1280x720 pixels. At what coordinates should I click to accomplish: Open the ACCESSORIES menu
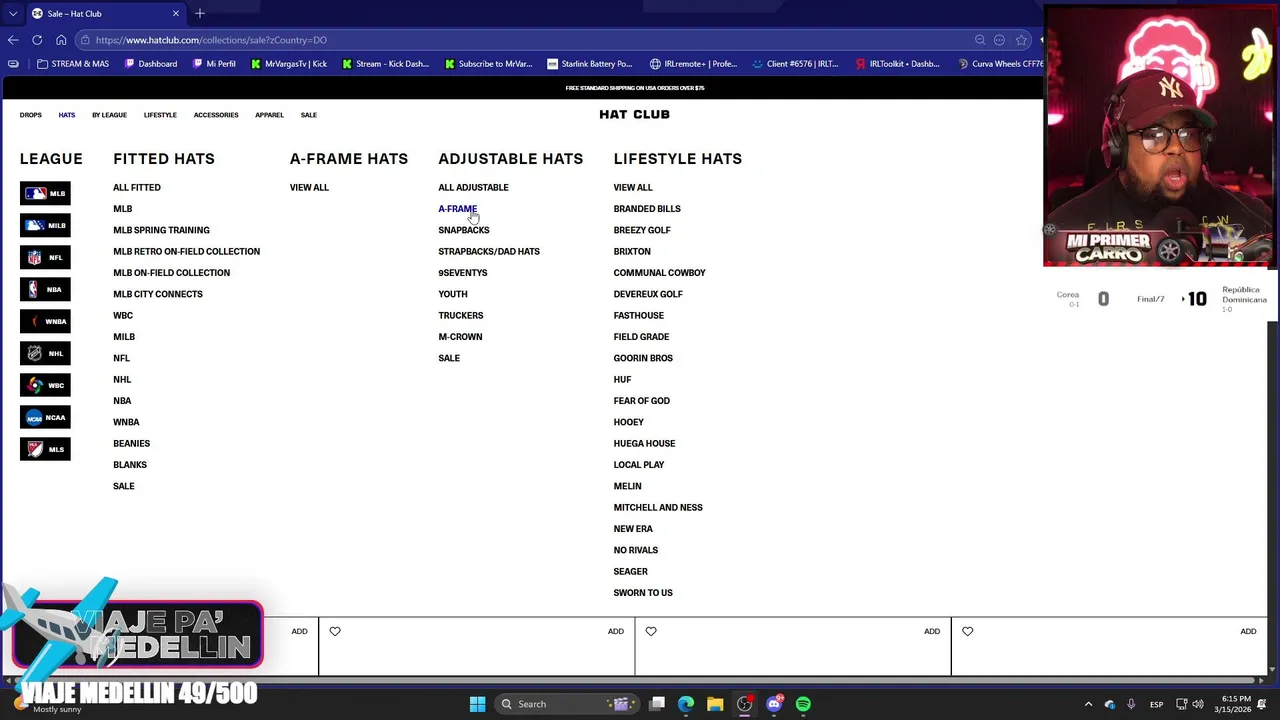pos(216,115)
